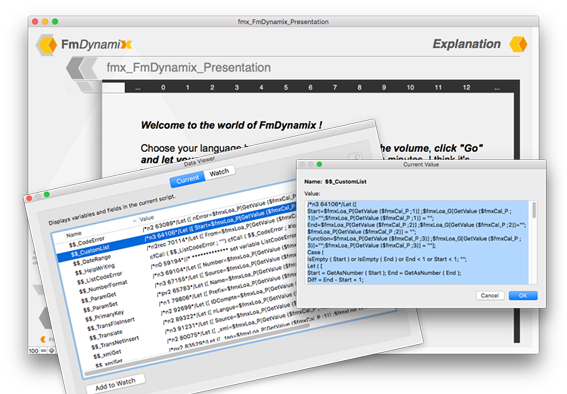Click the Value column sort arrow
The height and width of the screenshot is (394, 567).
(x=135, y=220)
